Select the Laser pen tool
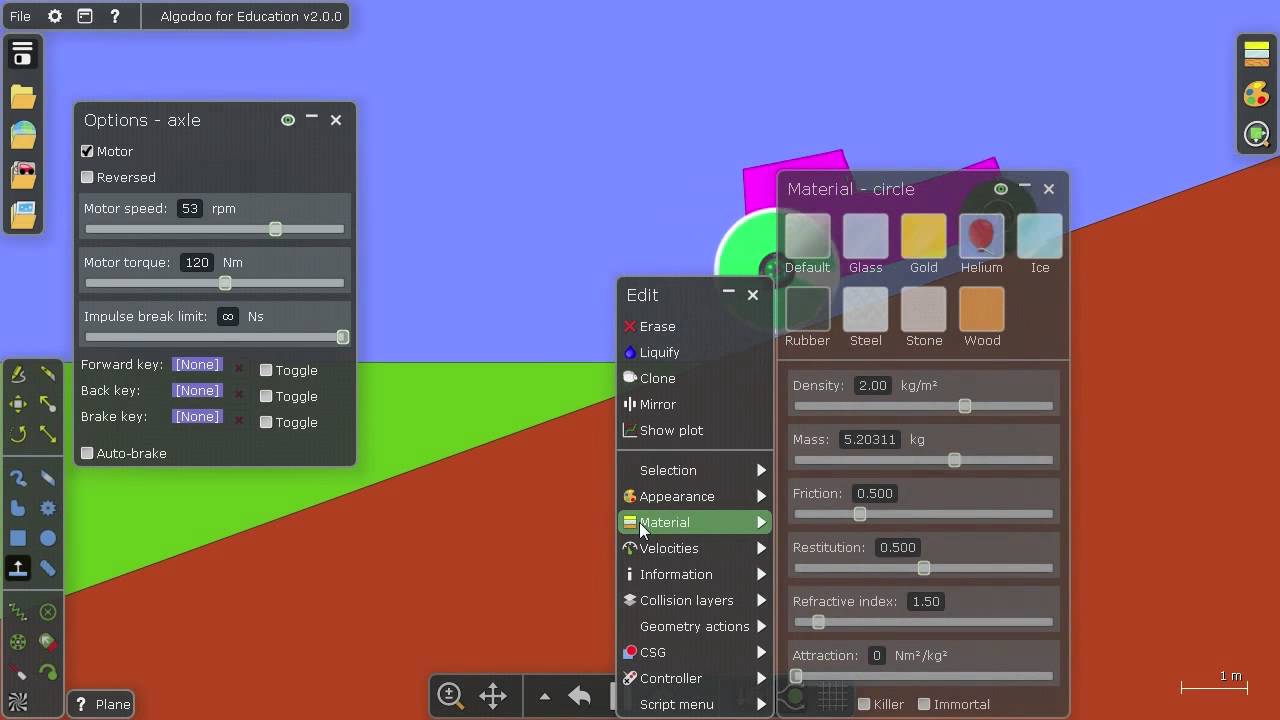Viewport: 1280px width, 720px height. click(18, 672)
